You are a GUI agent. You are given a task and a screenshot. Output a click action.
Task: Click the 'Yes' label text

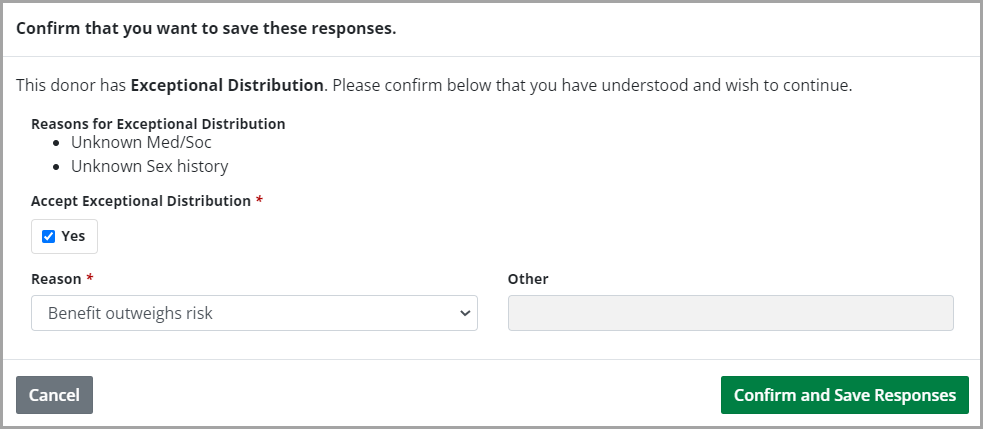(x=73, y=237)
